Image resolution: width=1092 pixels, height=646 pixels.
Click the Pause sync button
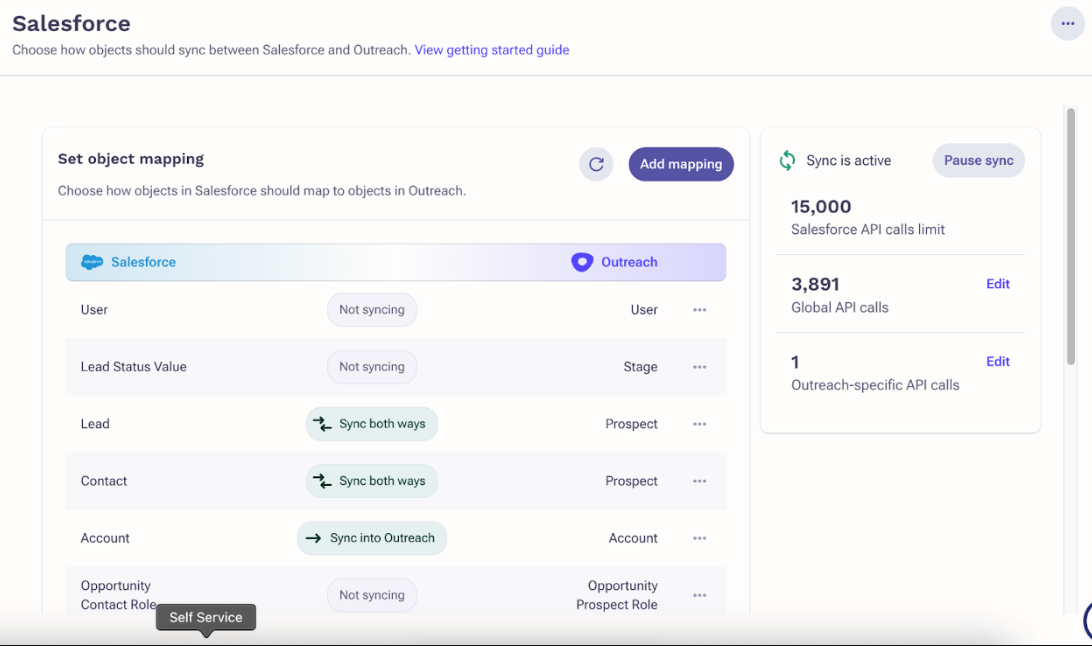[978, 160]
